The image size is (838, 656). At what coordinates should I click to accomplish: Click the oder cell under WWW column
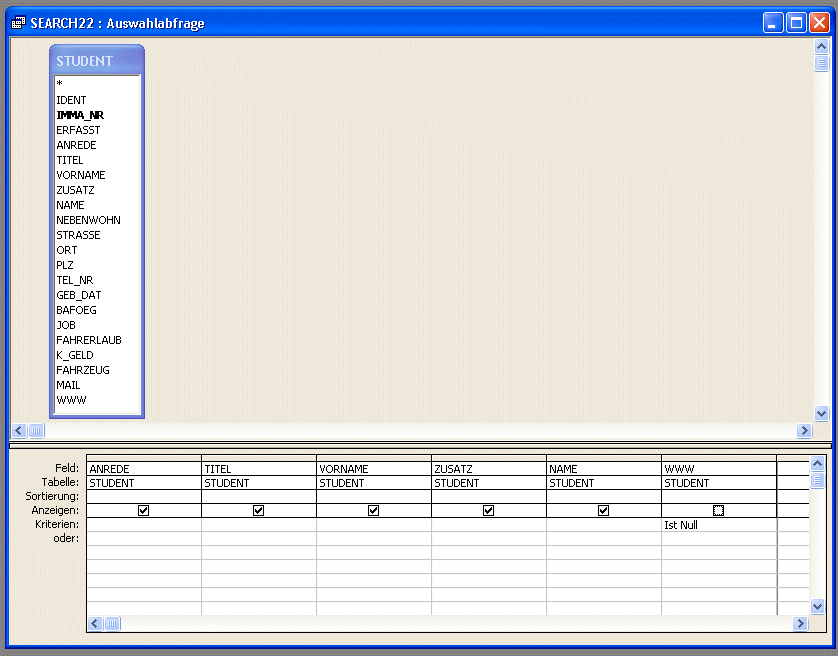[719, 538]
